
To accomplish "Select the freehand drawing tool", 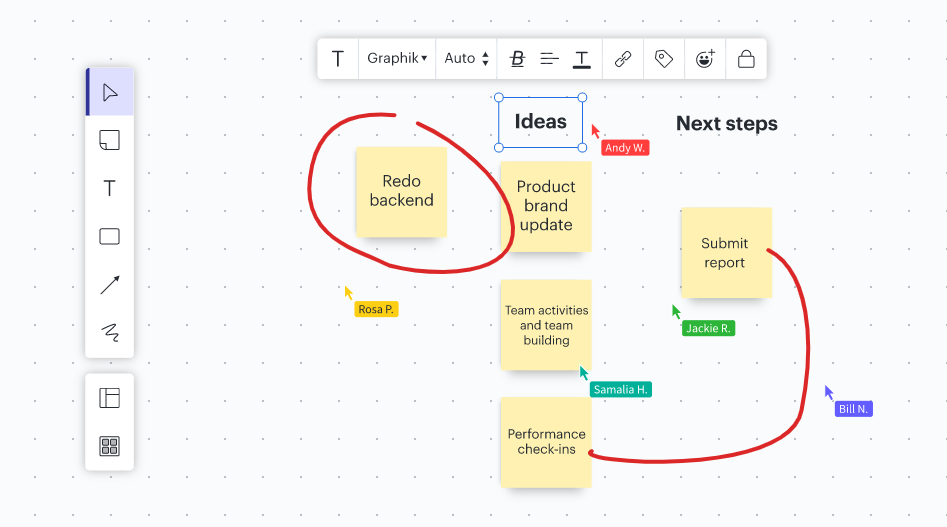I will 110,333.
